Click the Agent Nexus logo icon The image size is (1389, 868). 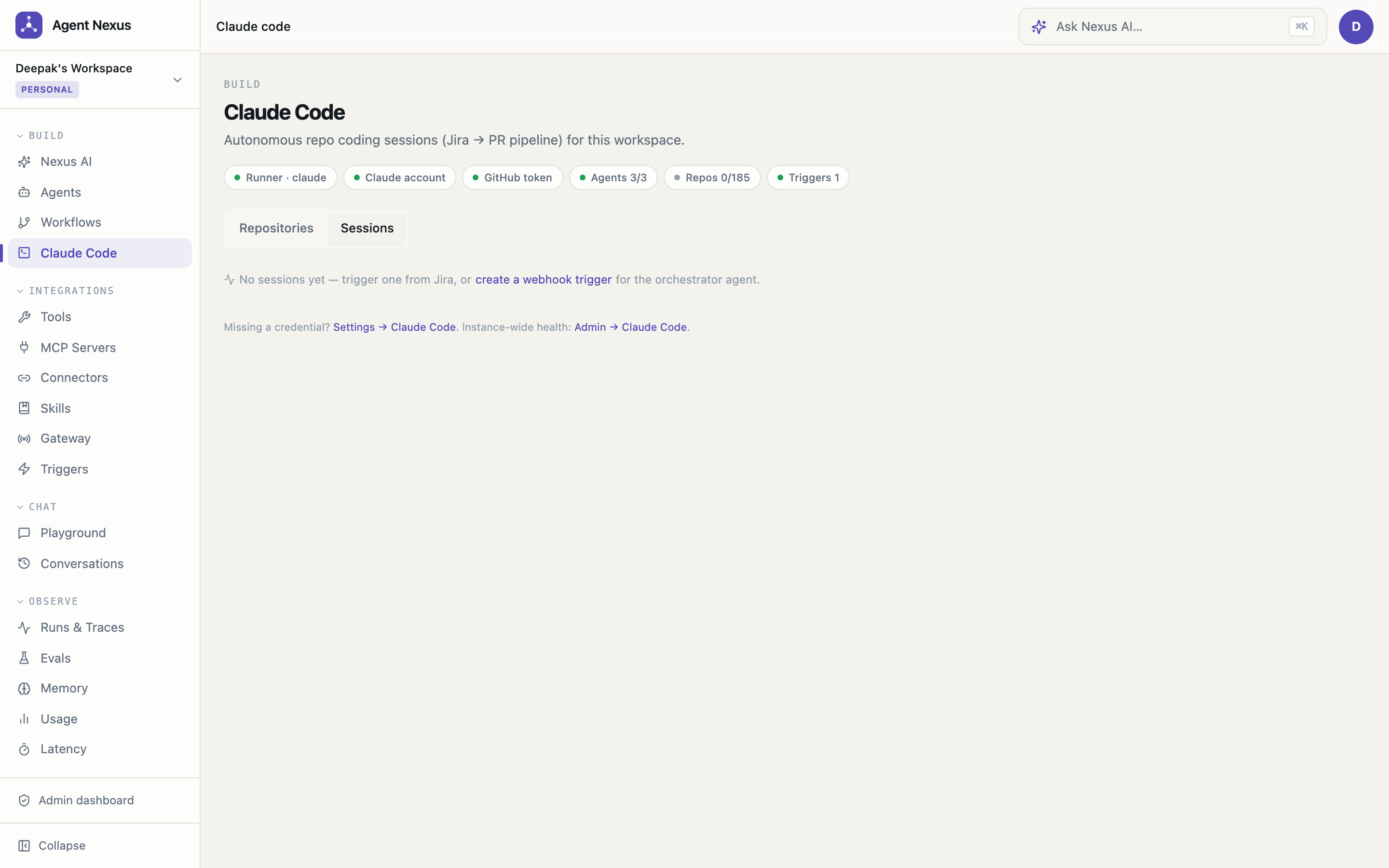[x=29, y=25]
